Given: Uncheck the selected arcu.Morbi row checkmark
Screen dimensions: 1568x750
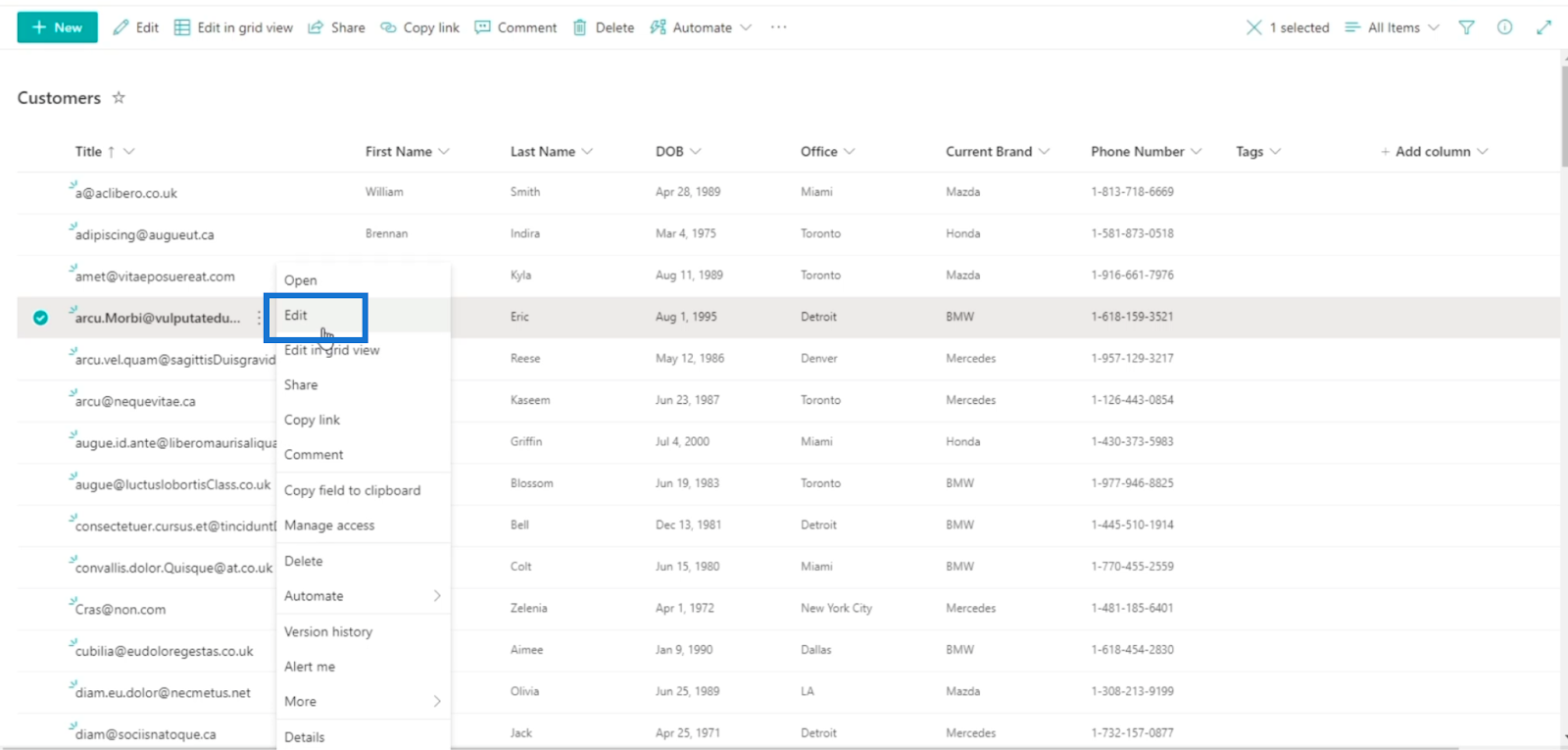Looking at the screenshot, I should [x=40, y=318].
